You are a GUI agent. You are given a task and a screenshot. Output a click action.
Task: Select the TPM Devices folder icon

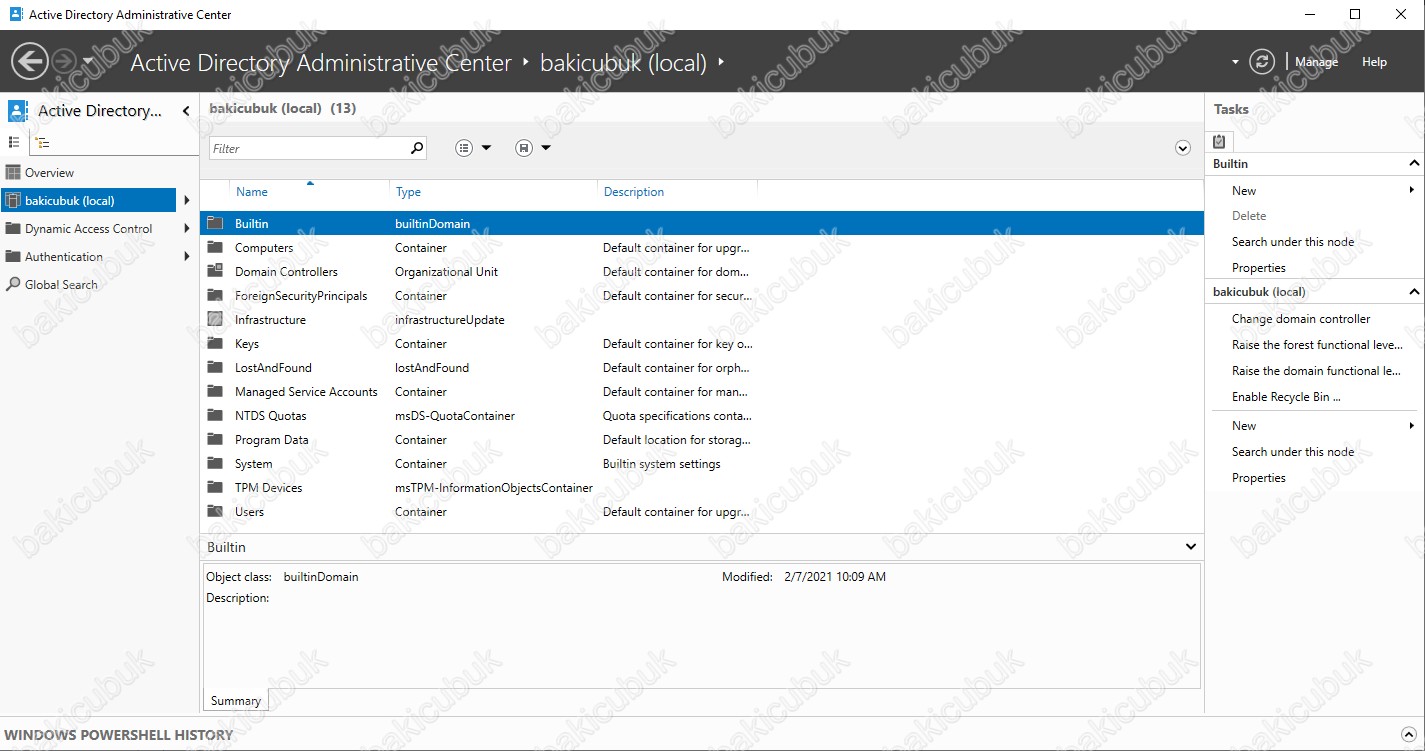click(215, 487)
